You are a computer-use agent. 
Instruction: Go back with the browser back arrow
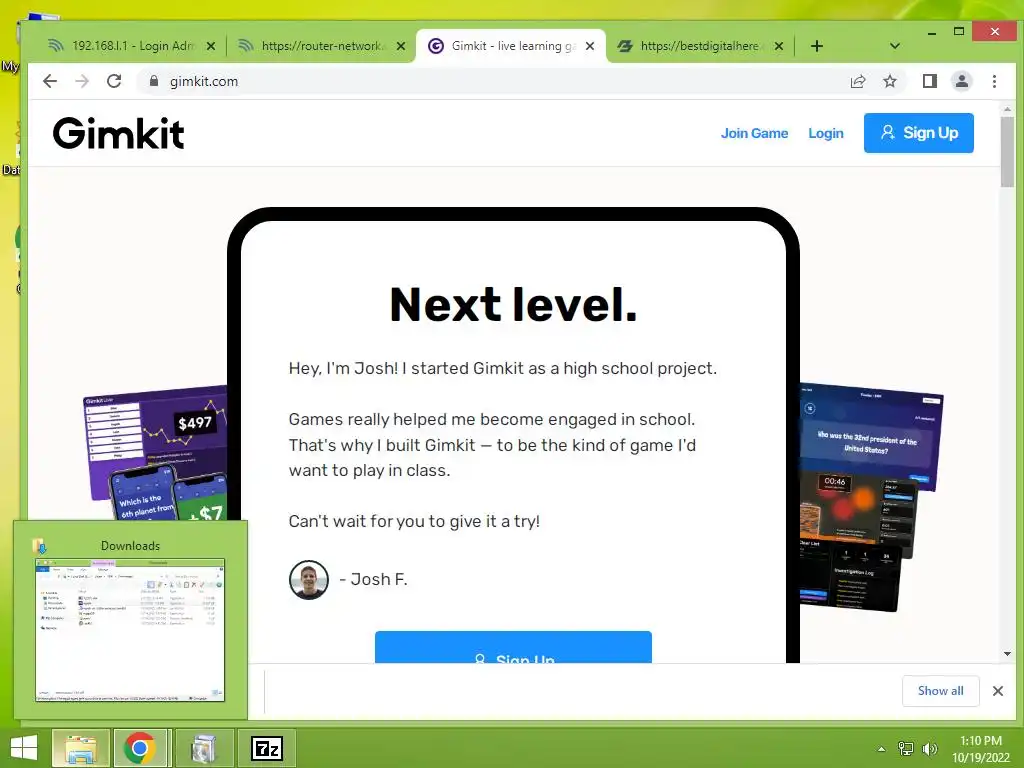(x=50, y=81)
